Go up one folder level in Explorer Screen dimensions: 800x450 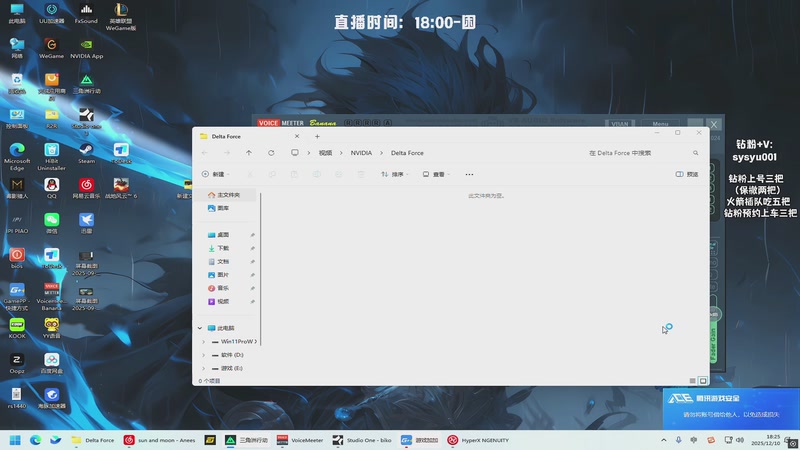[x=249, y=153]
